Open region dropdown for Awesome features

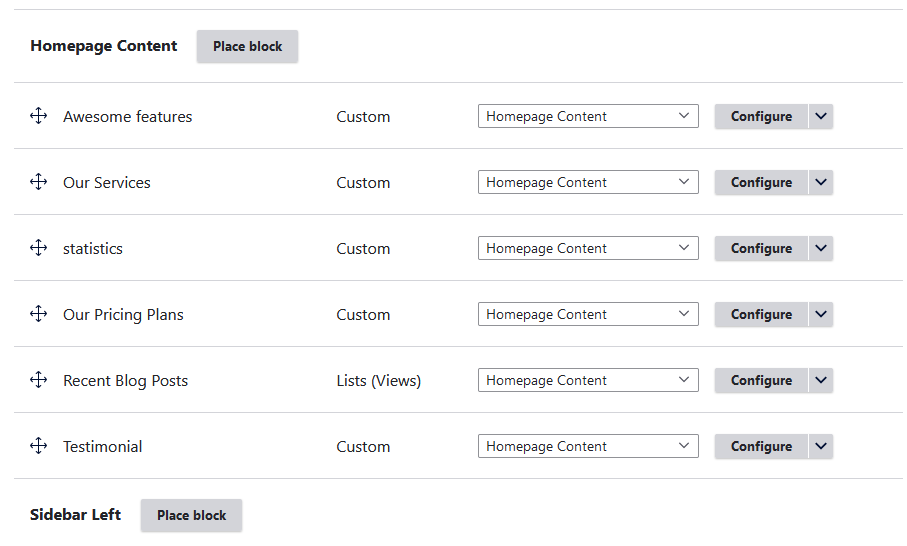[588, 116]
